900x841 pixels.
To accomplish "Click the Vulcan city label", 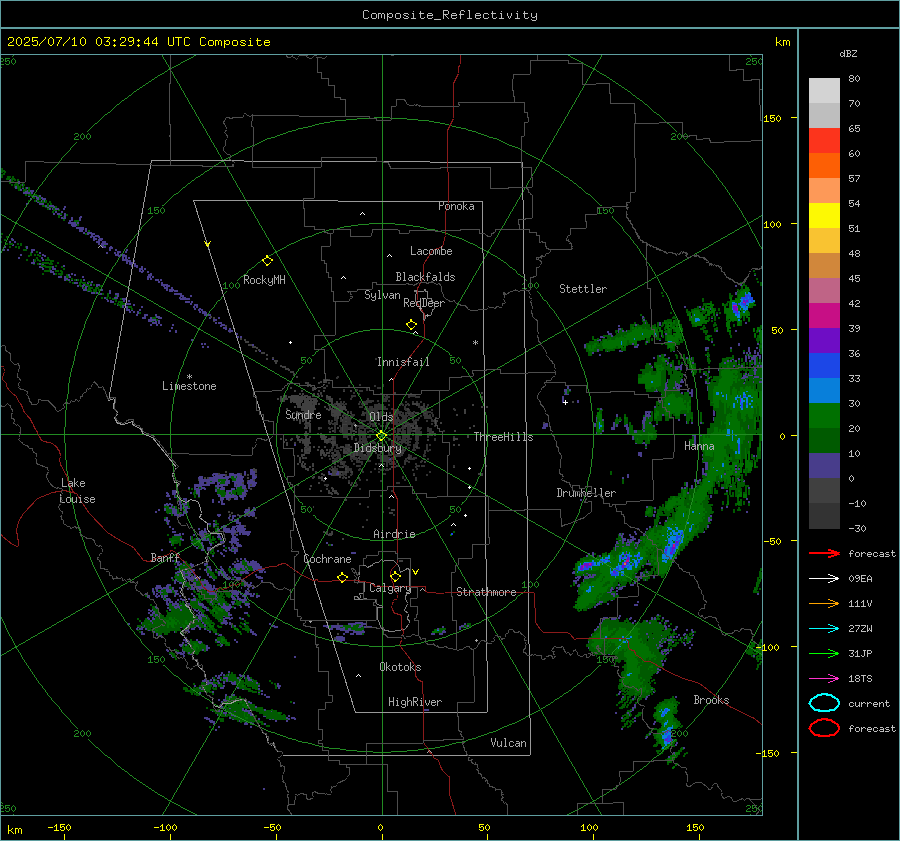I will (509, 743).
